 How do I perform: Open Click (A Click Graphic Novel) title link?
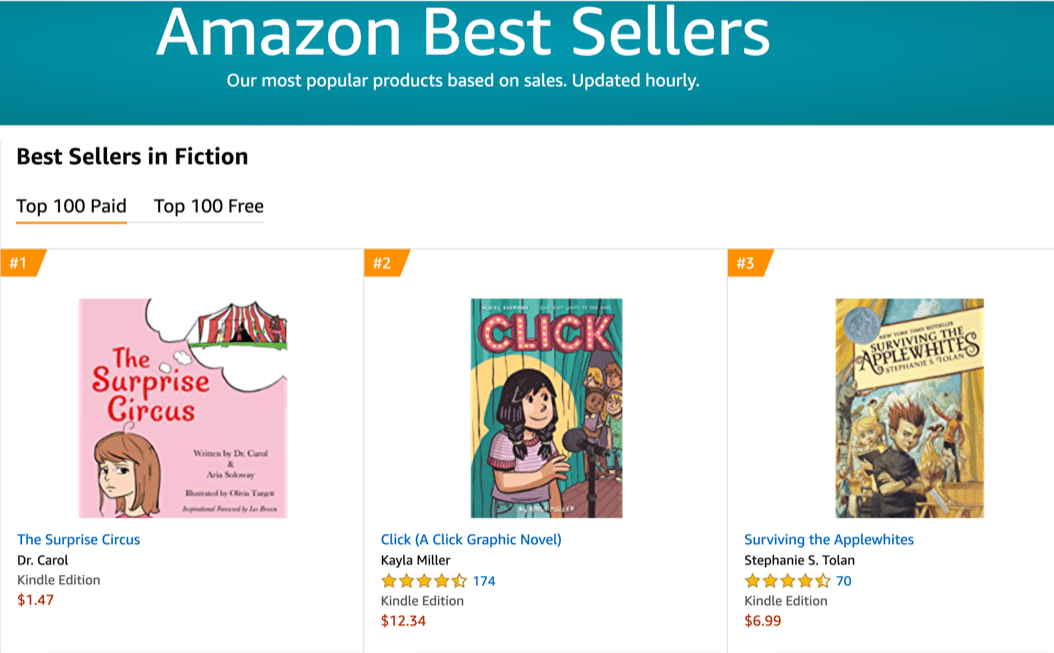click(471, 540)
